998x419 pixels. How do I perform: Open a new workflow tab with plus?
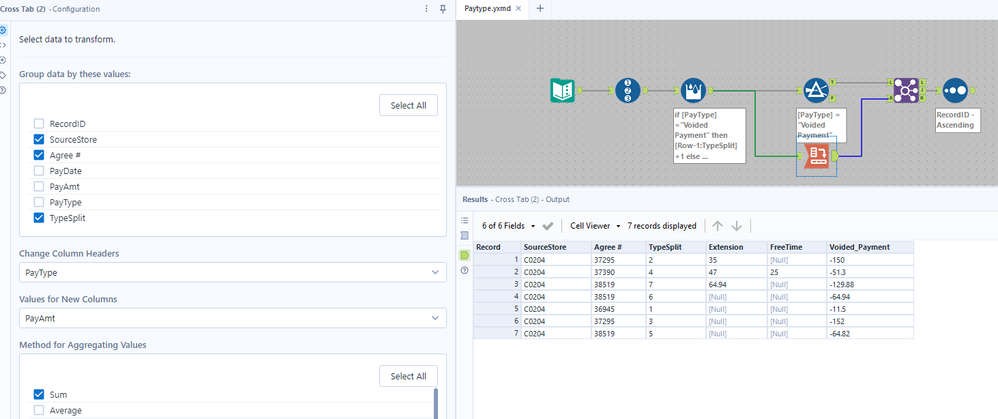[540, 9]
